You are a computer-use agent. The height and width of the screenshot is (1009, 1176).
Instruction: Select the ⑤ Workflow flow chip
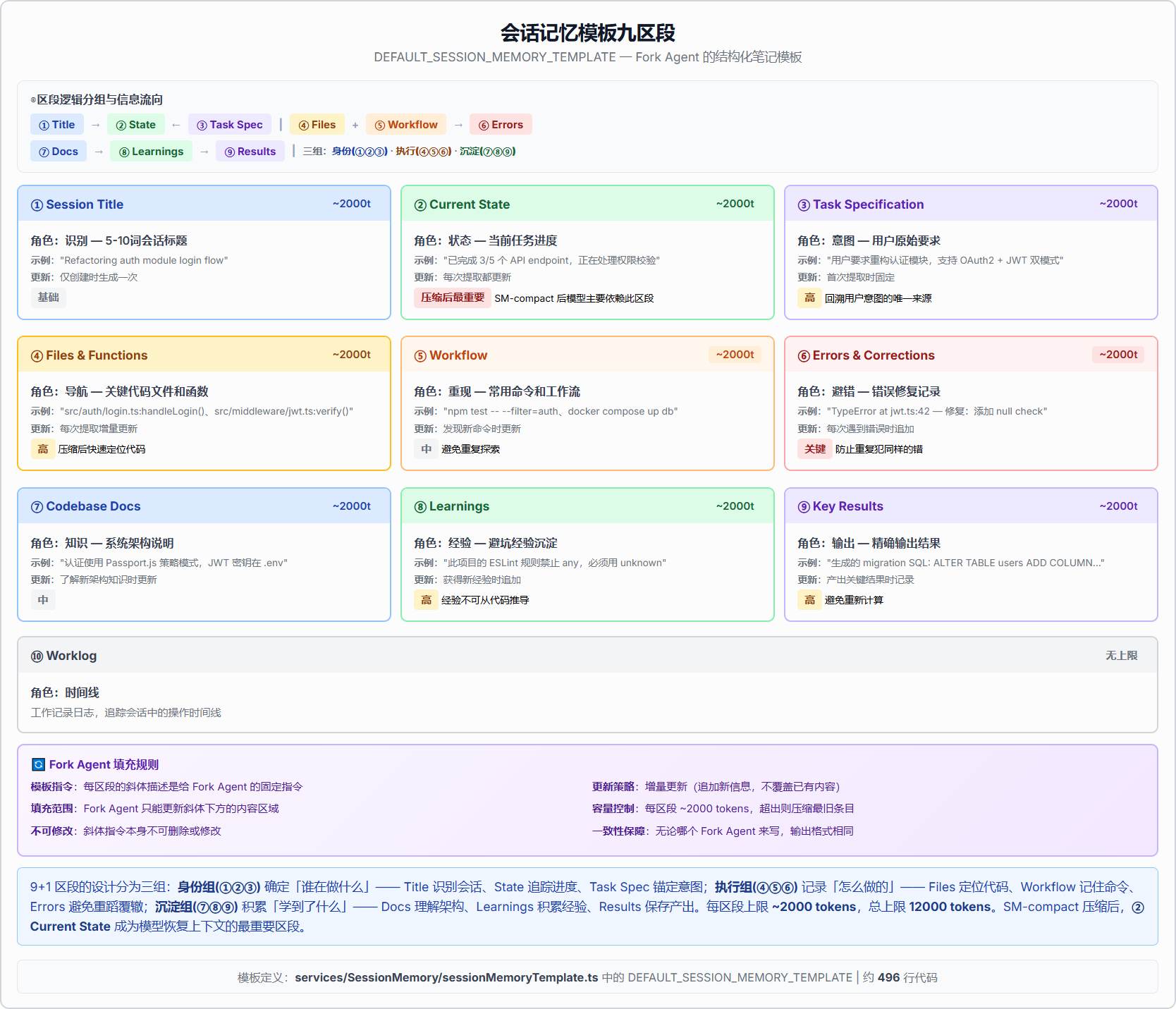pyautogui.click(x=406, y=125)
